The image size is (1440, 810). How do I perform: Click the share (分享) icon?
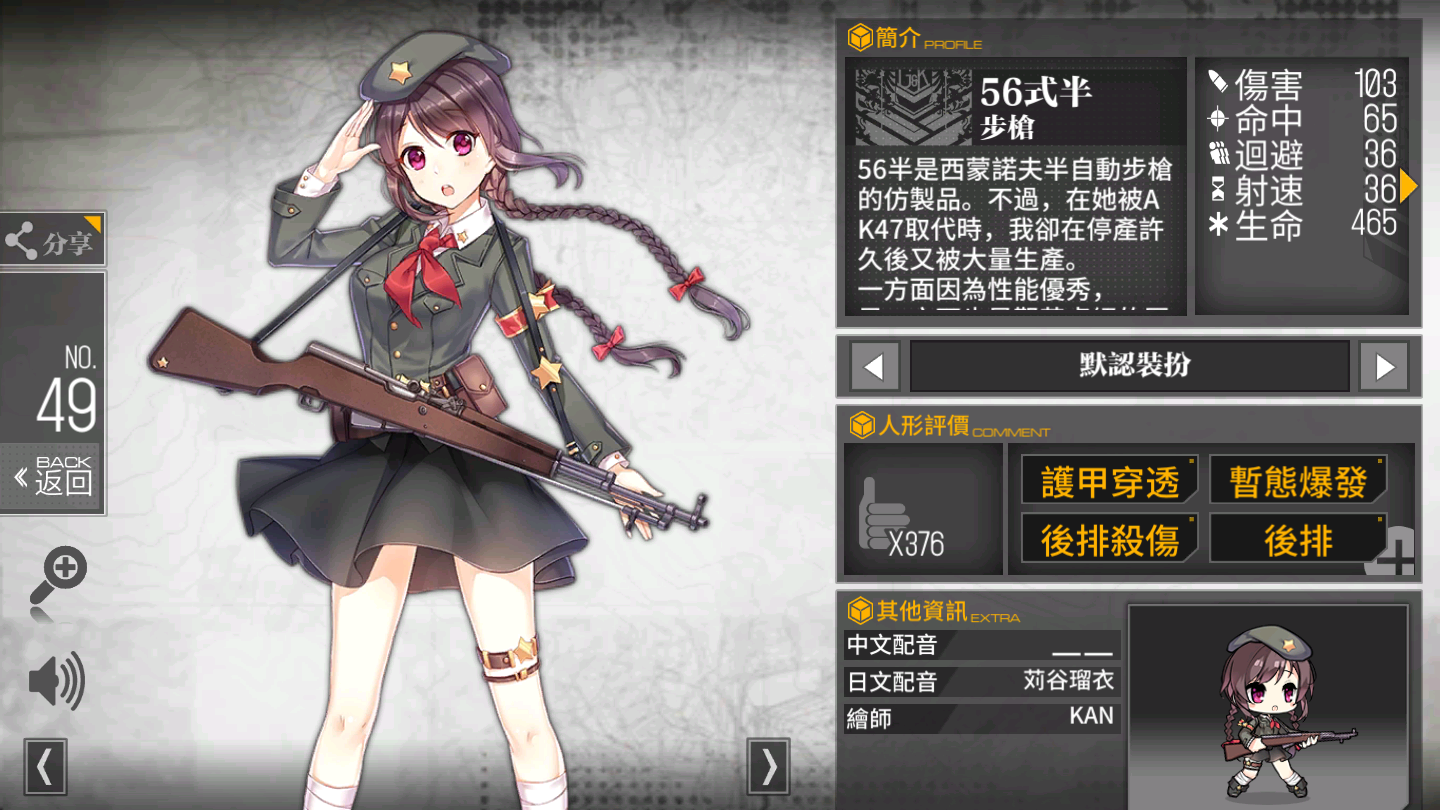point(22,240)
